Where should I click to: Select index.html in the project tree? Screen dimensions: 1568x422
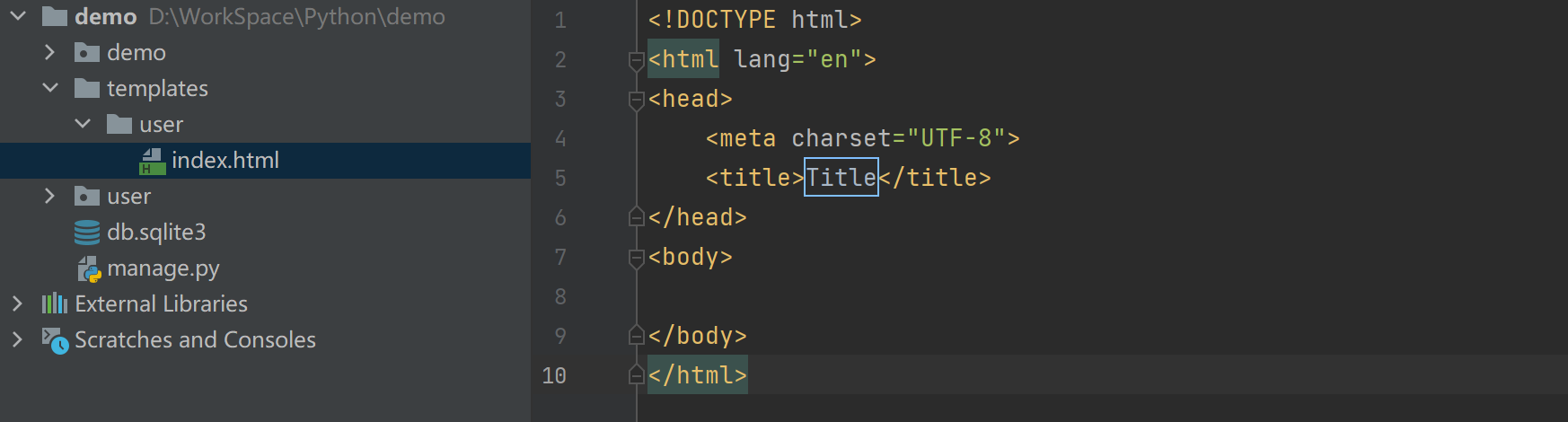[x=225, y=161]
